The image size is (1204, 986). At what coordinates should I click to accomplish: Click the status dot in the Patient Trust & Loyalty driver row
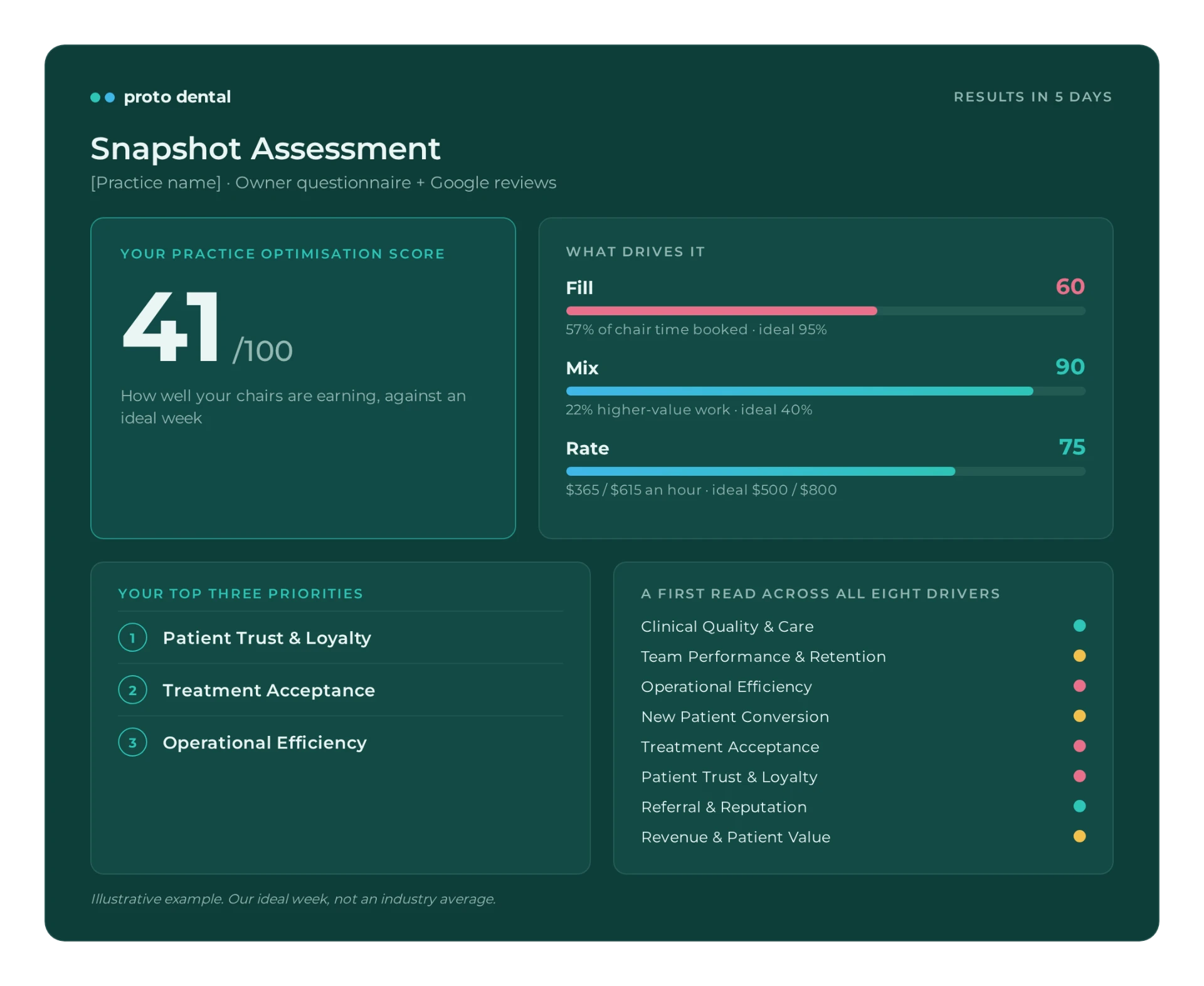(x=1079, y=776)
